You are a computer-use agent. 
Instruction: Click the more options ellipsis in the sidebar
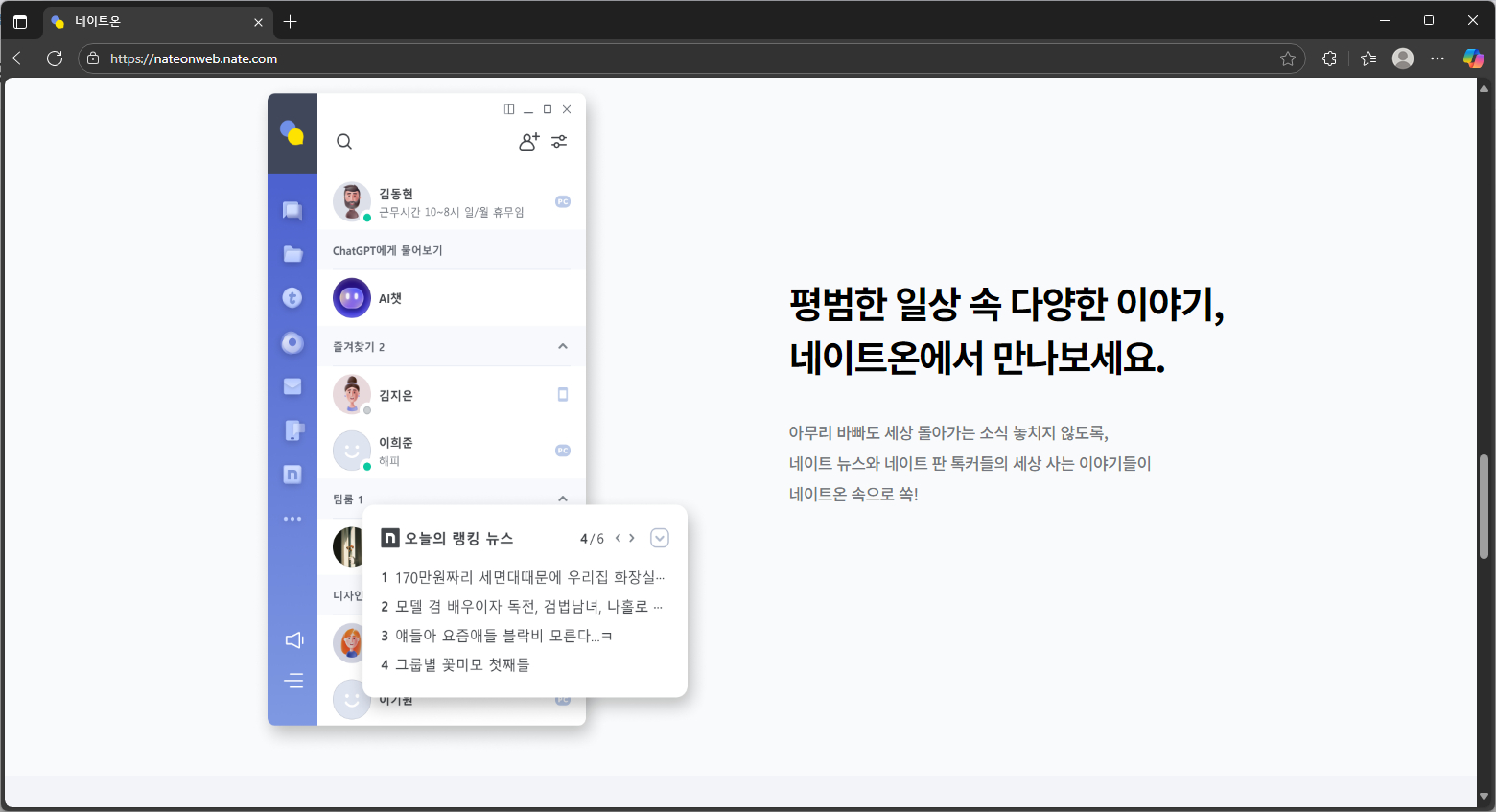pyautogui.click(x=292, y=518)
